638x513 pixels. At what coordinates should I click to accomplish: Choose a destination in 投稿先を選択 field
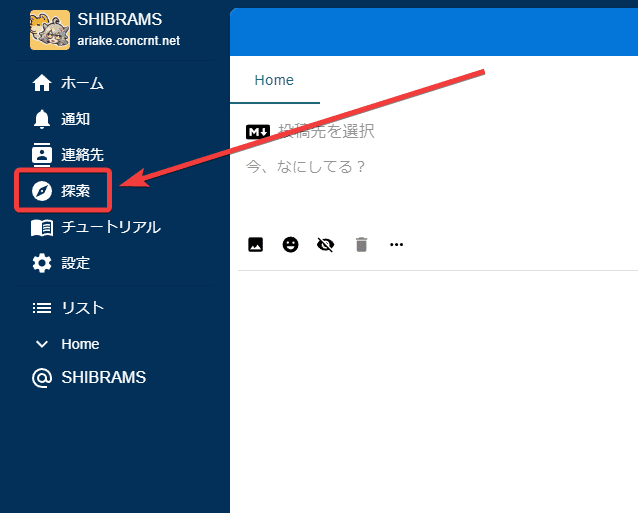click(x=326, y=131)
